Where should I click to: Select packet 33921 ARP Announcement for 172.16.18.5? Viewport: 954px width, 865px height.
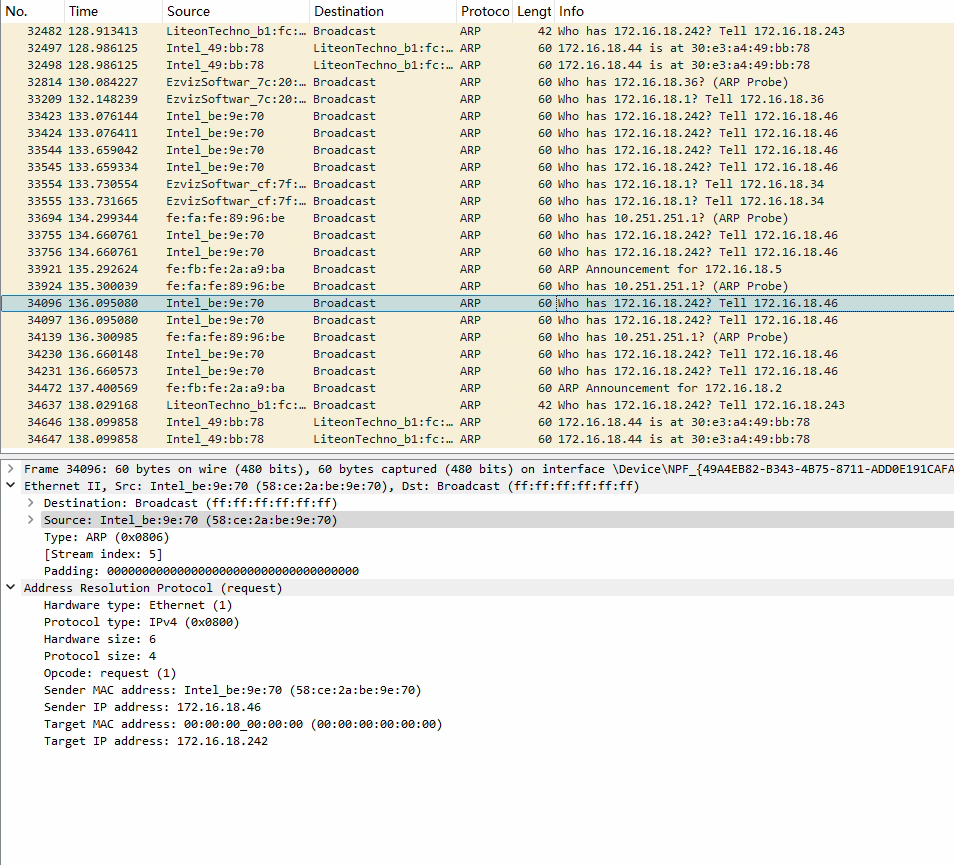click(477, 269)
